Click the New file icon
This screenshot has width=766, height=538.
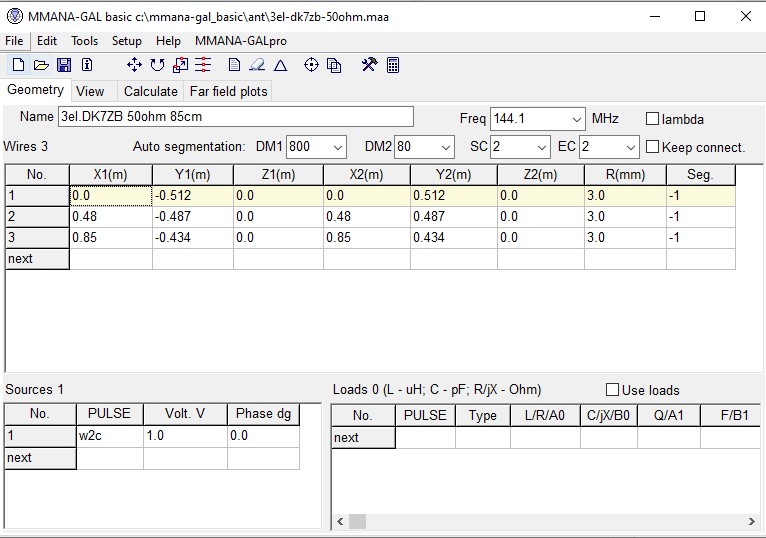pyautogui.click(x=18, y=65)
